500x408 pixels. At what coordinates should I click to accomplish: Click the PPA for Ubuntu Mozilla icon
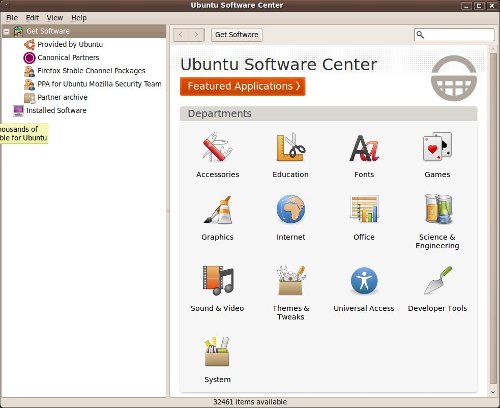(29, 84)
